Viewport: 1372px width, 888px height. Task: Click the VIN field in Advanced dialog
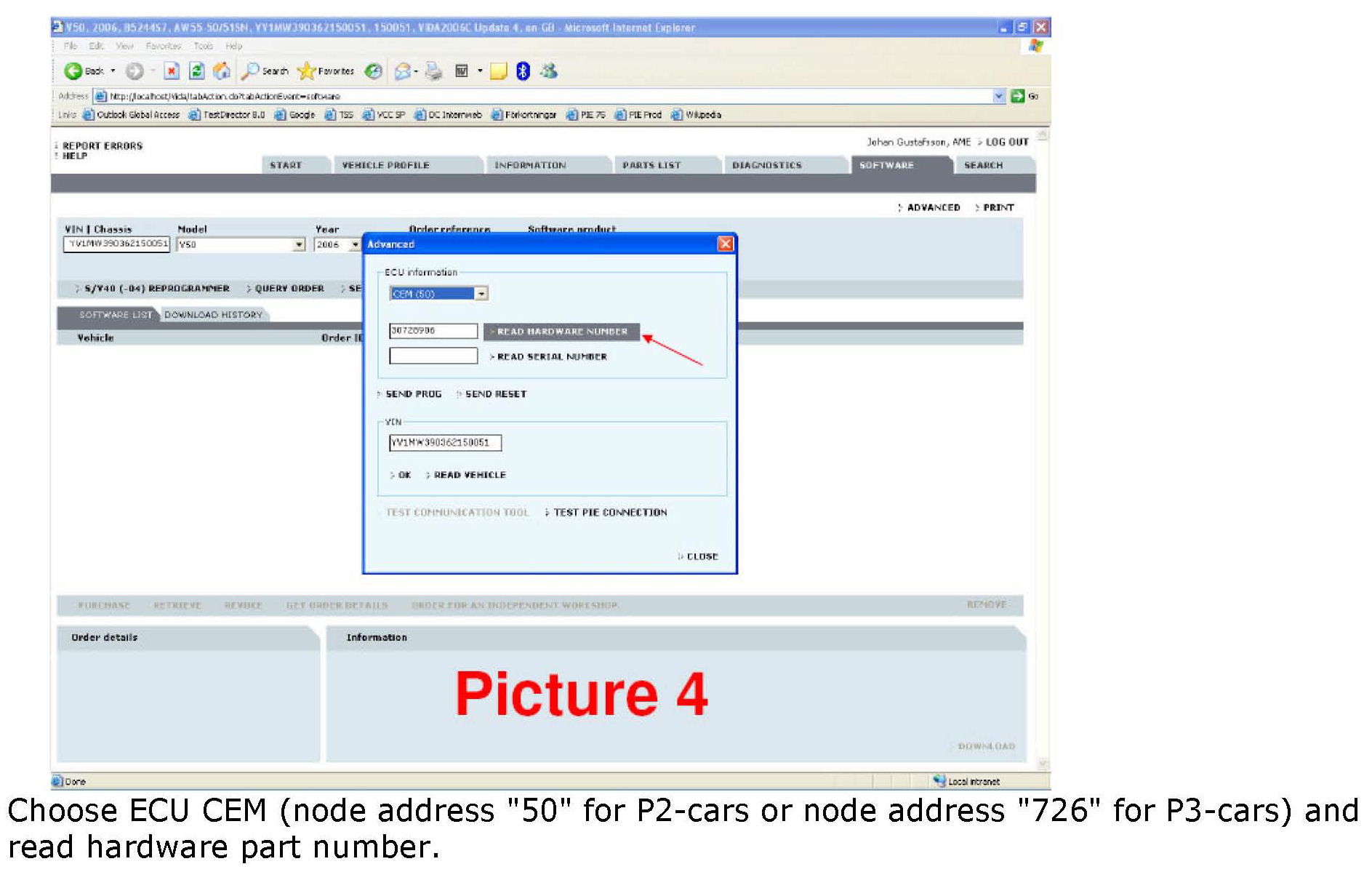pyautogui.click(x=445, y=442)
